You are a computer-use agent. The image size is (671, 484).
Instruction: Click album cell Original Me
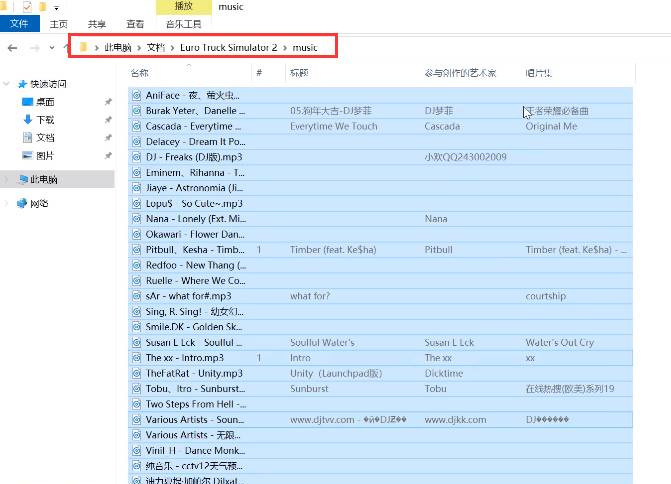[551, 126]
